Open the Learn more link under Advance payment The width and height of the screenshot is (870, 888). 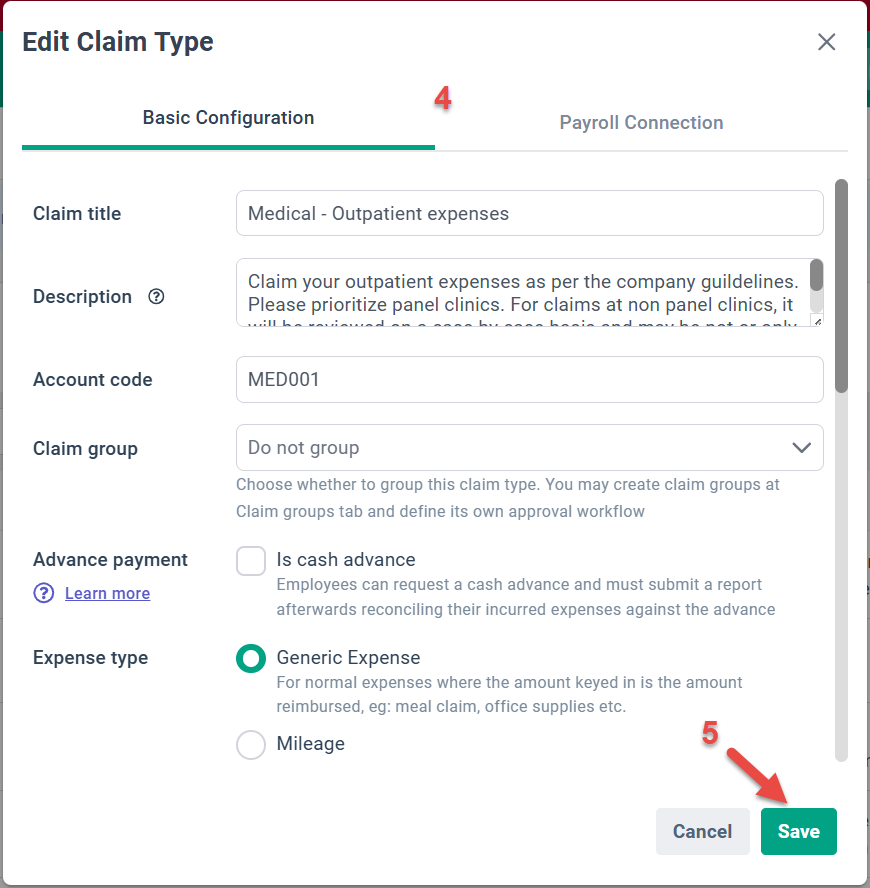(107, 593)
